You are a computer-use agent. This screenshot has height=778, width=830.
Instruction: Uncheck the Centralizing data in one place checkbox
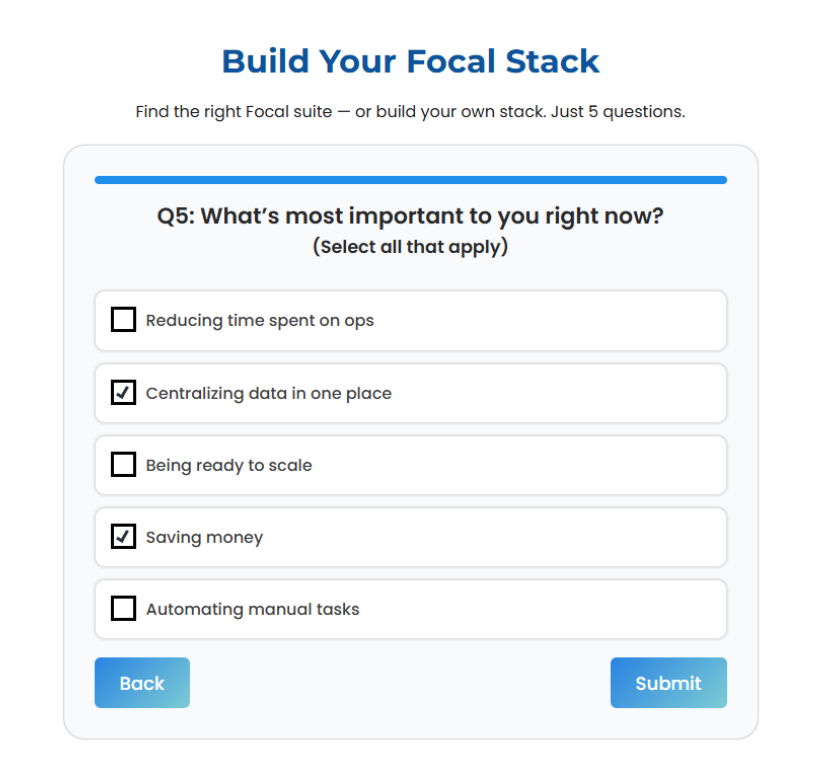[x=123, y=393]
